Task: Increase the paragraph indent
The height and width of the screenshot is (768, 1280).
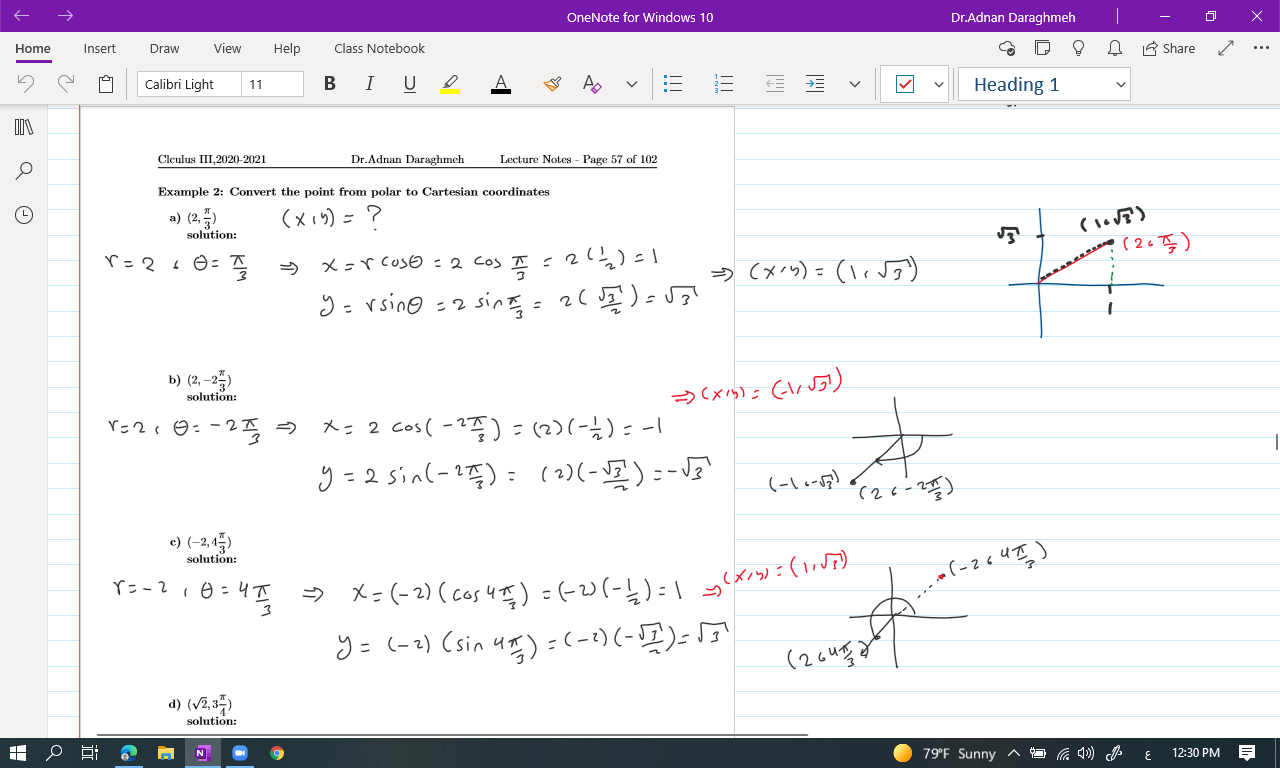Action: [x=815, y=84]
